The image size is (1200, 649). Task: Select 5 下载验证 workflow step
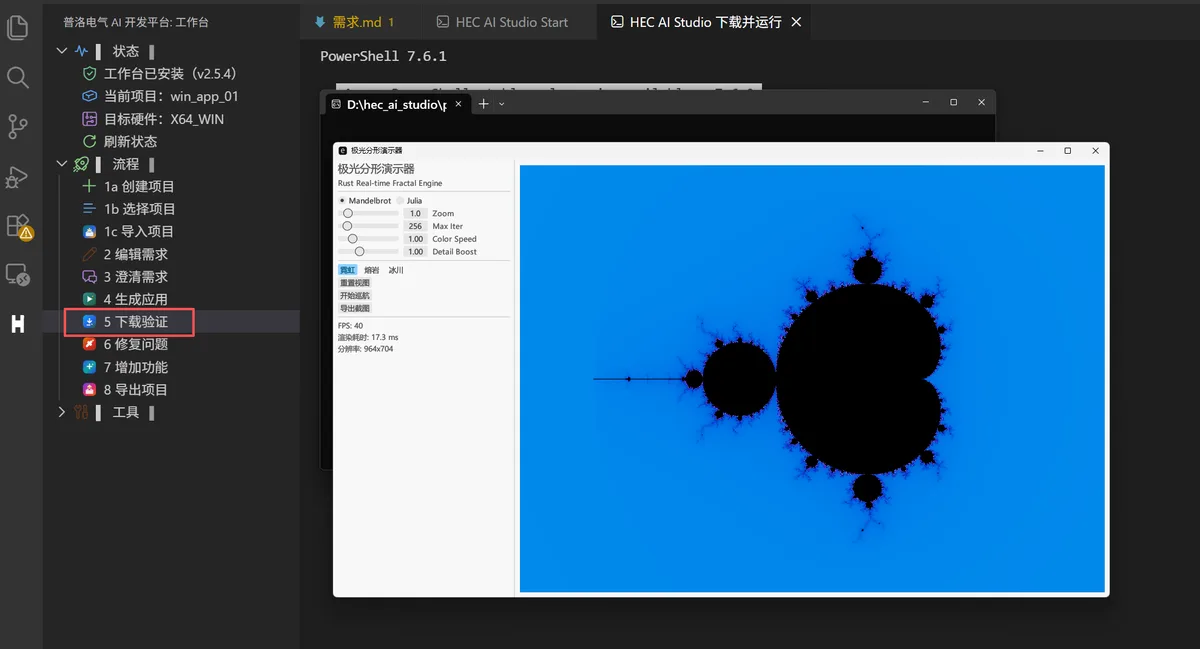[x=171, y=322]
